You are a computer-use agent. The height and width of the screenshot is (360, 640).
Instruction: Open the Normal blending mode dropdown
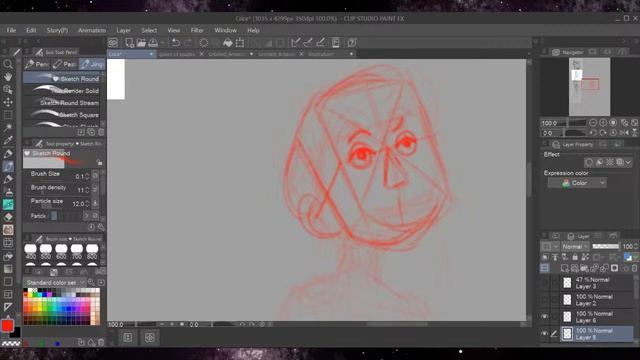575,247
